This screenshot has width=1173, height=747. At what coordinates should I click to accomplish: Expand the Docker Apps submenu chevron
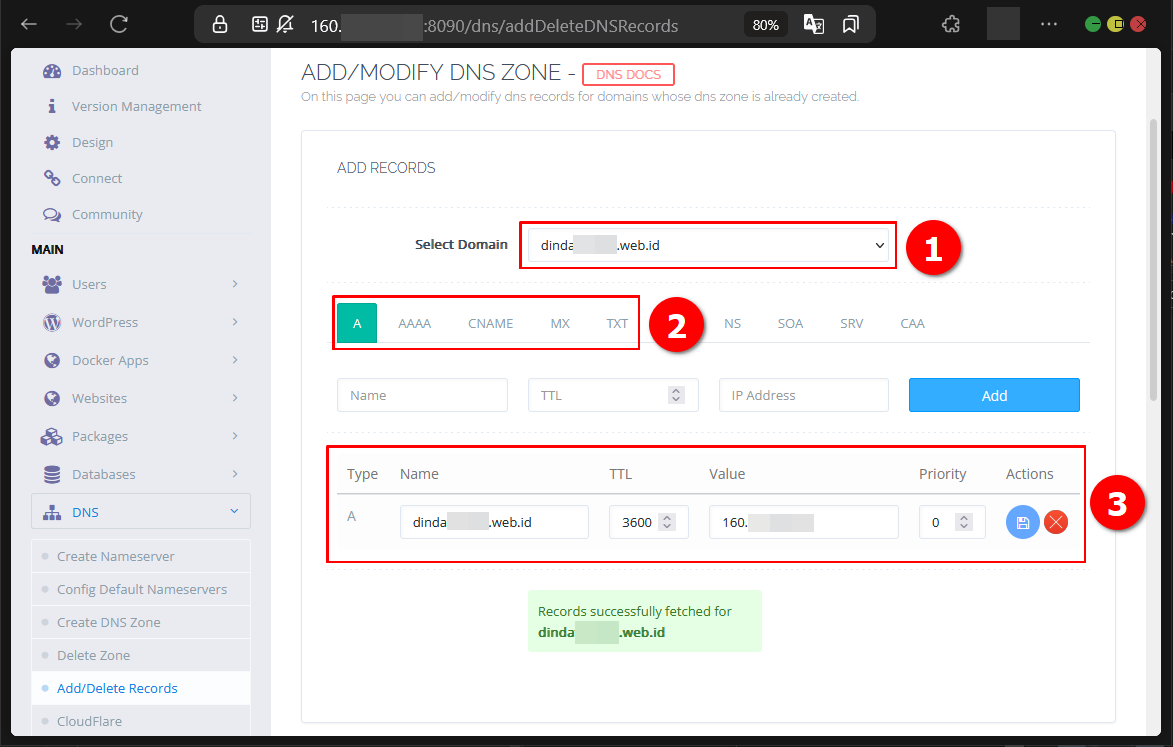point(235,360)
